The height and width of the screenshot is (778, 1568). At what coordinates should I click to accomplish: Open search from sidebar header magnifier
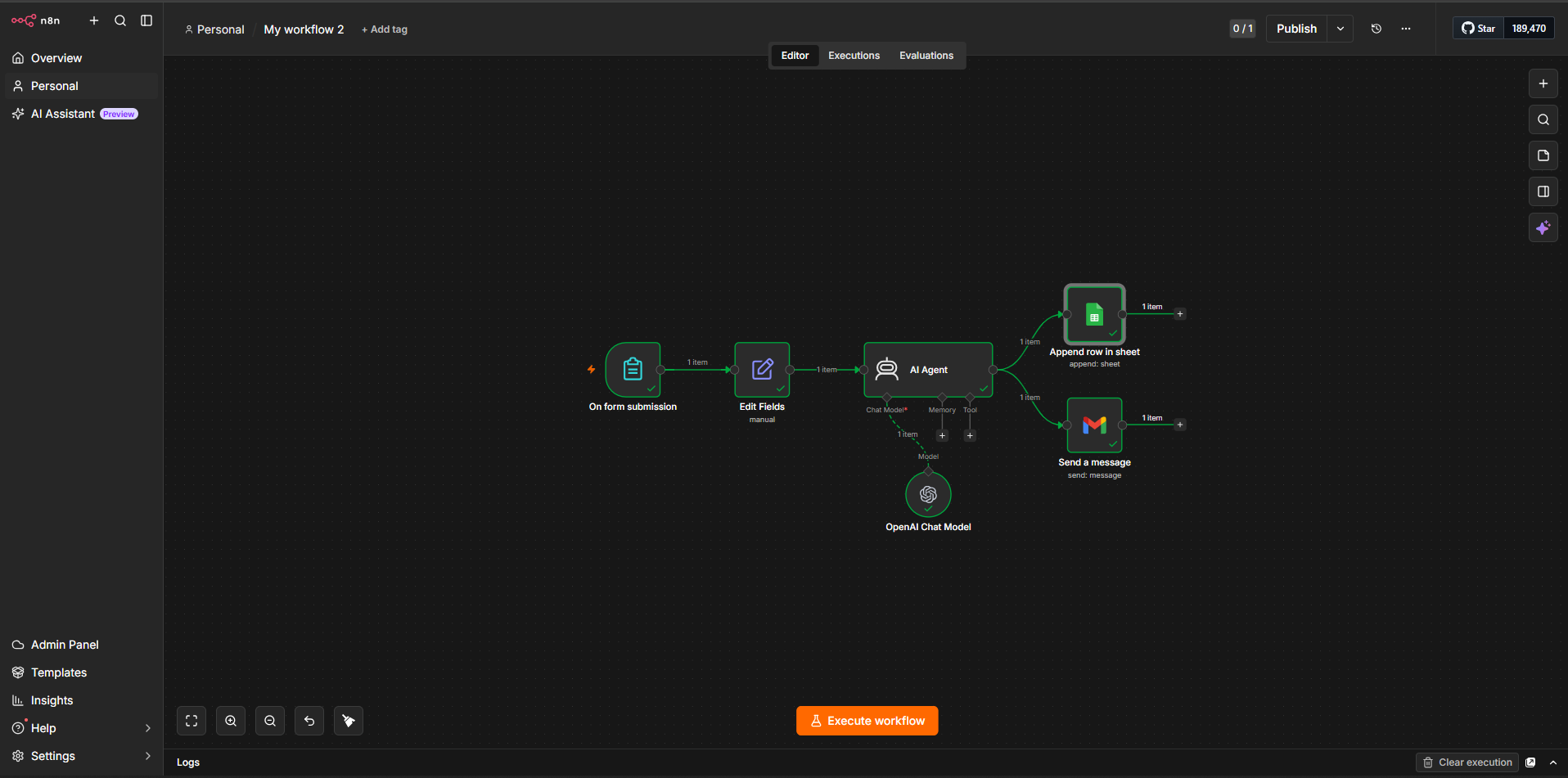120,20
